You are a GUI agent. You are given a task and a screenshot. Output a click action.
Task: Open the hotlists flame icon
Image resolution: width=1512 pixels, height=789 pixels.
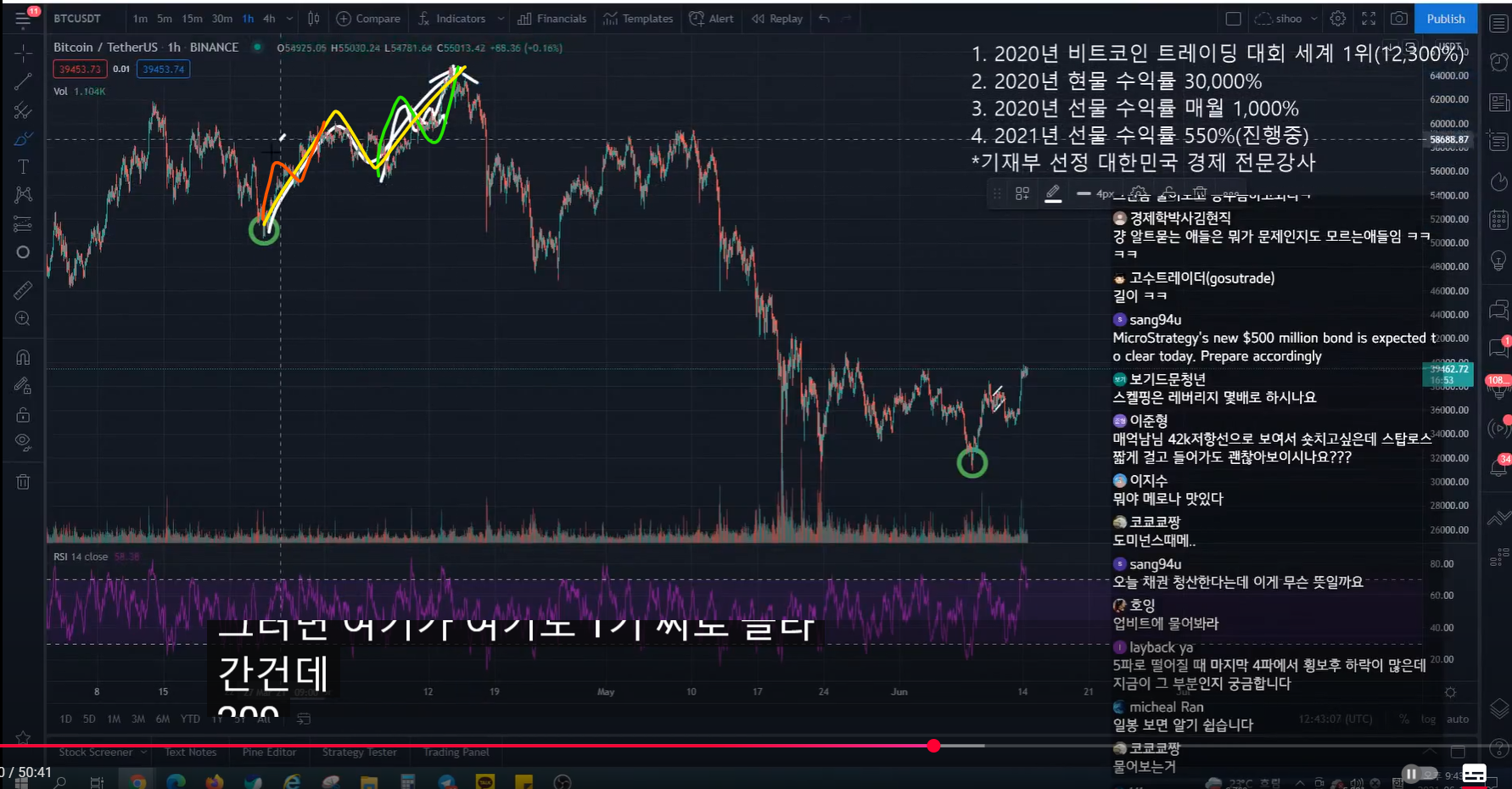[x=1499, y=182]
